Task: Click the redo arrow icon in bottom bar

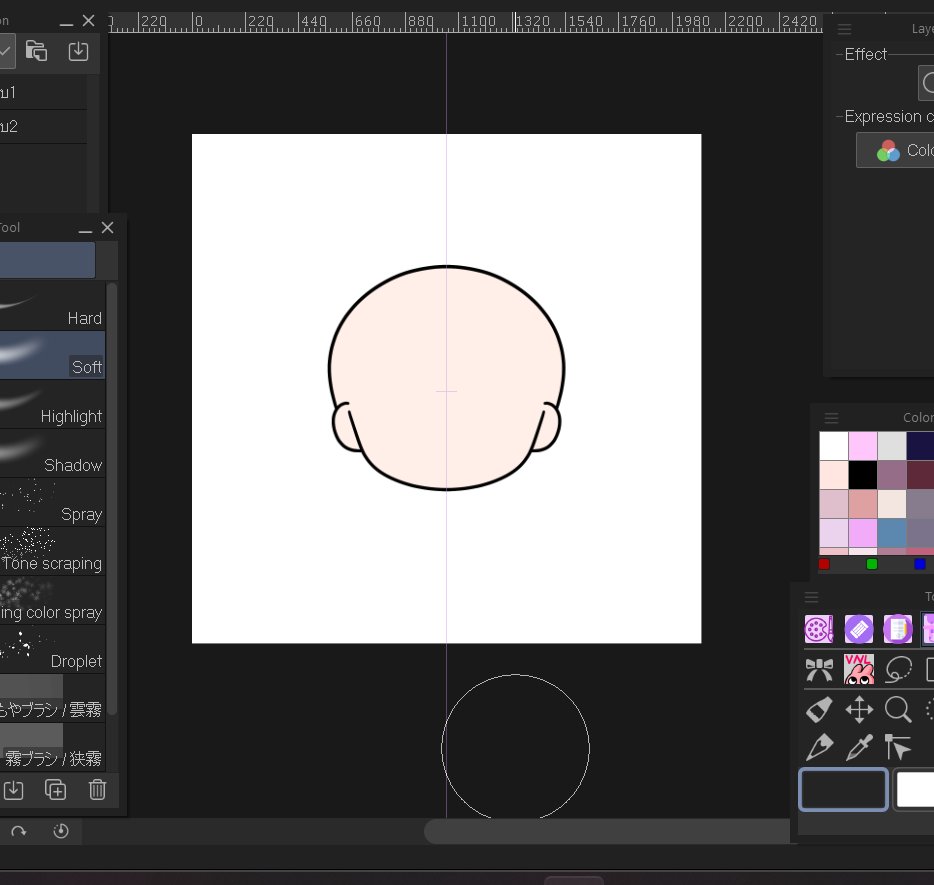Action: coord(18,831)
